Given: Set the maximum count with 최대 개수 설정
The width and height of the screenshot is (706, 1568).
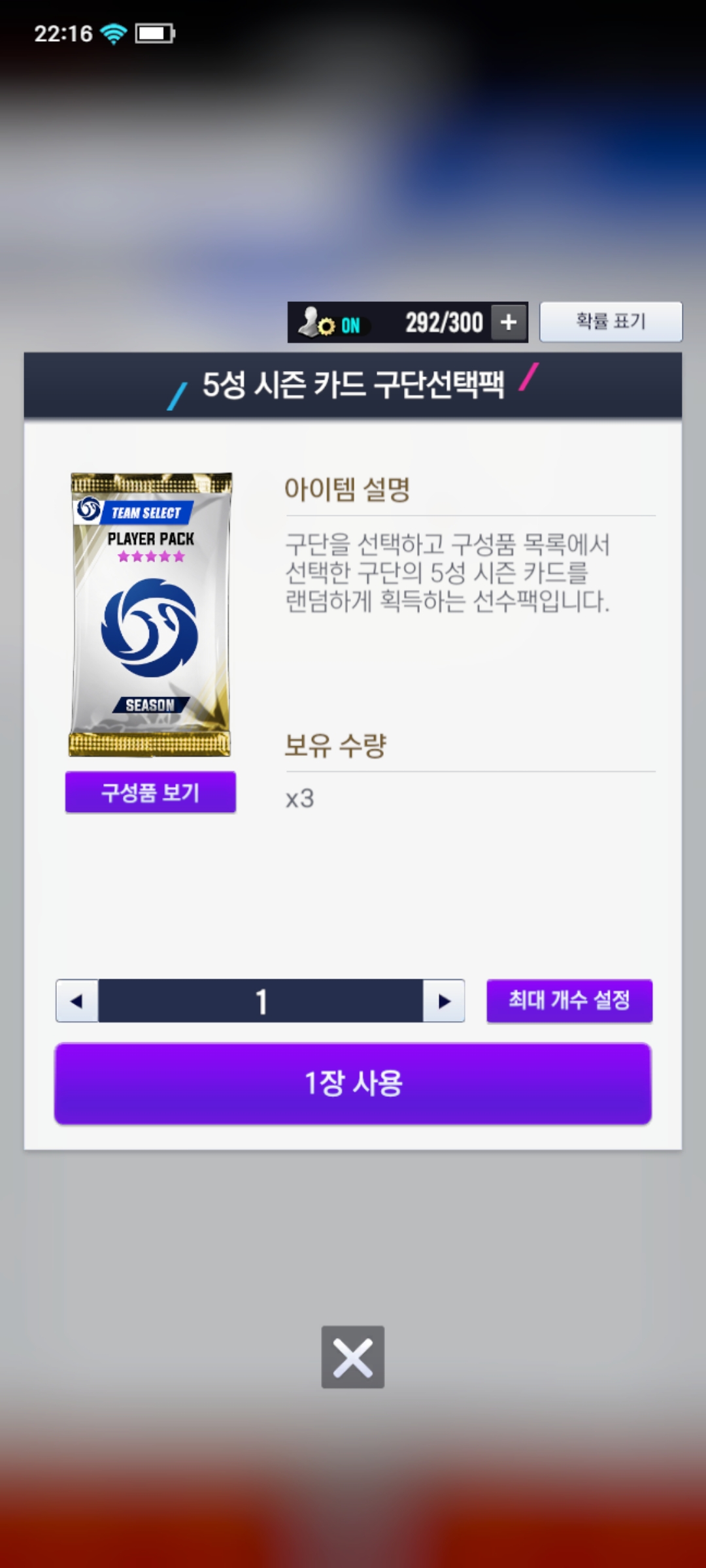Looking at the screenshot, I should pos(569,1000).
